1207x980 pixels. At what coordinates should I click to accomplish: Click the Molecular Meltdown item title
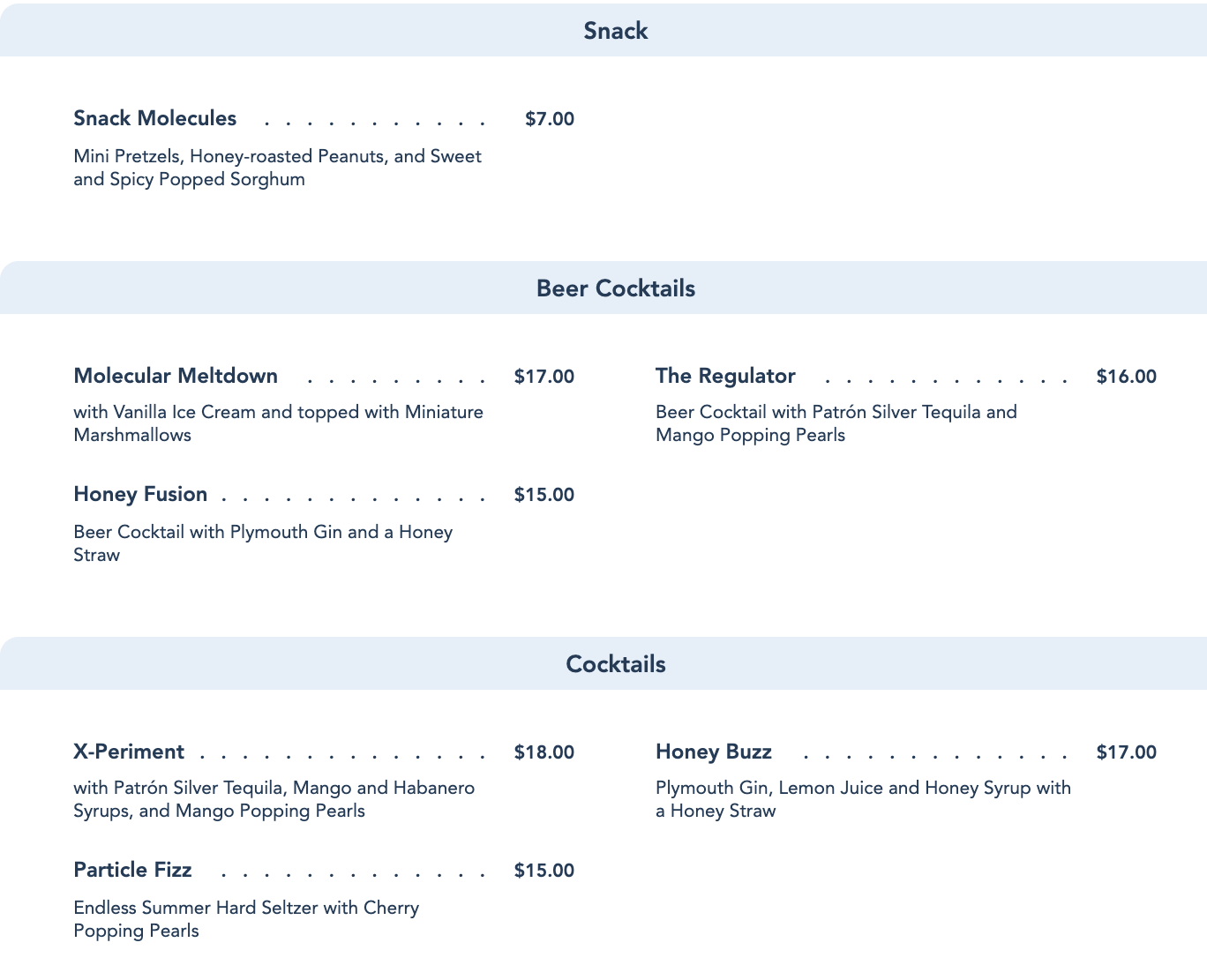176,376
